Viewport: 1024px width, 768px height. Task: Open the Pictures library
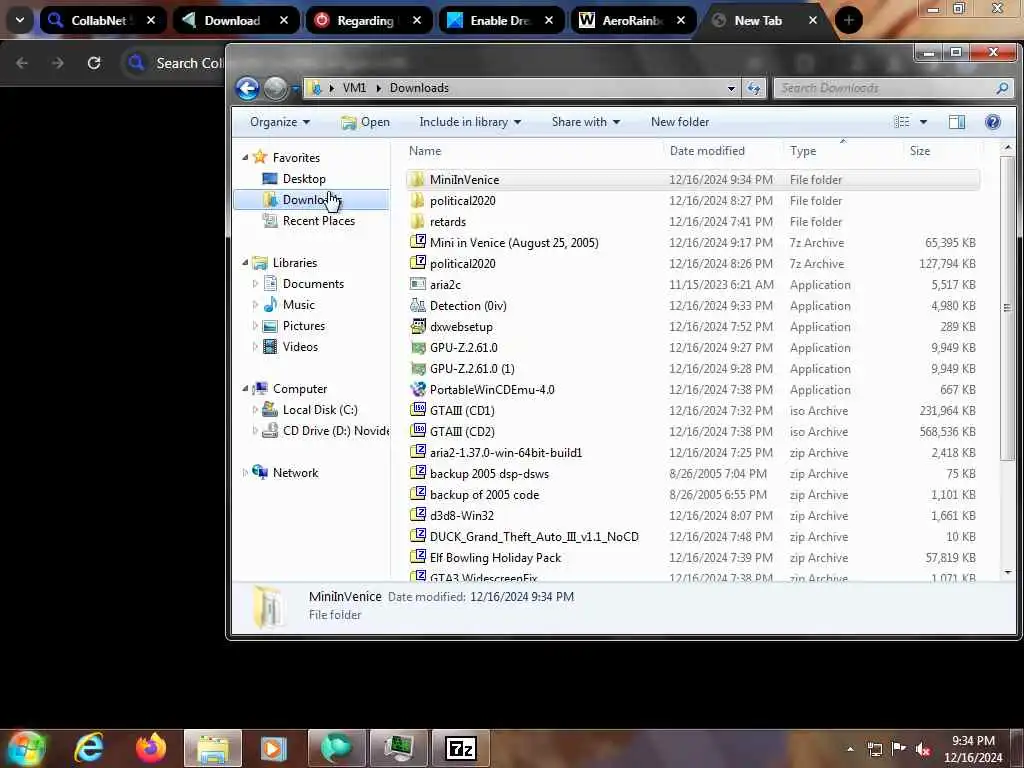303,326
